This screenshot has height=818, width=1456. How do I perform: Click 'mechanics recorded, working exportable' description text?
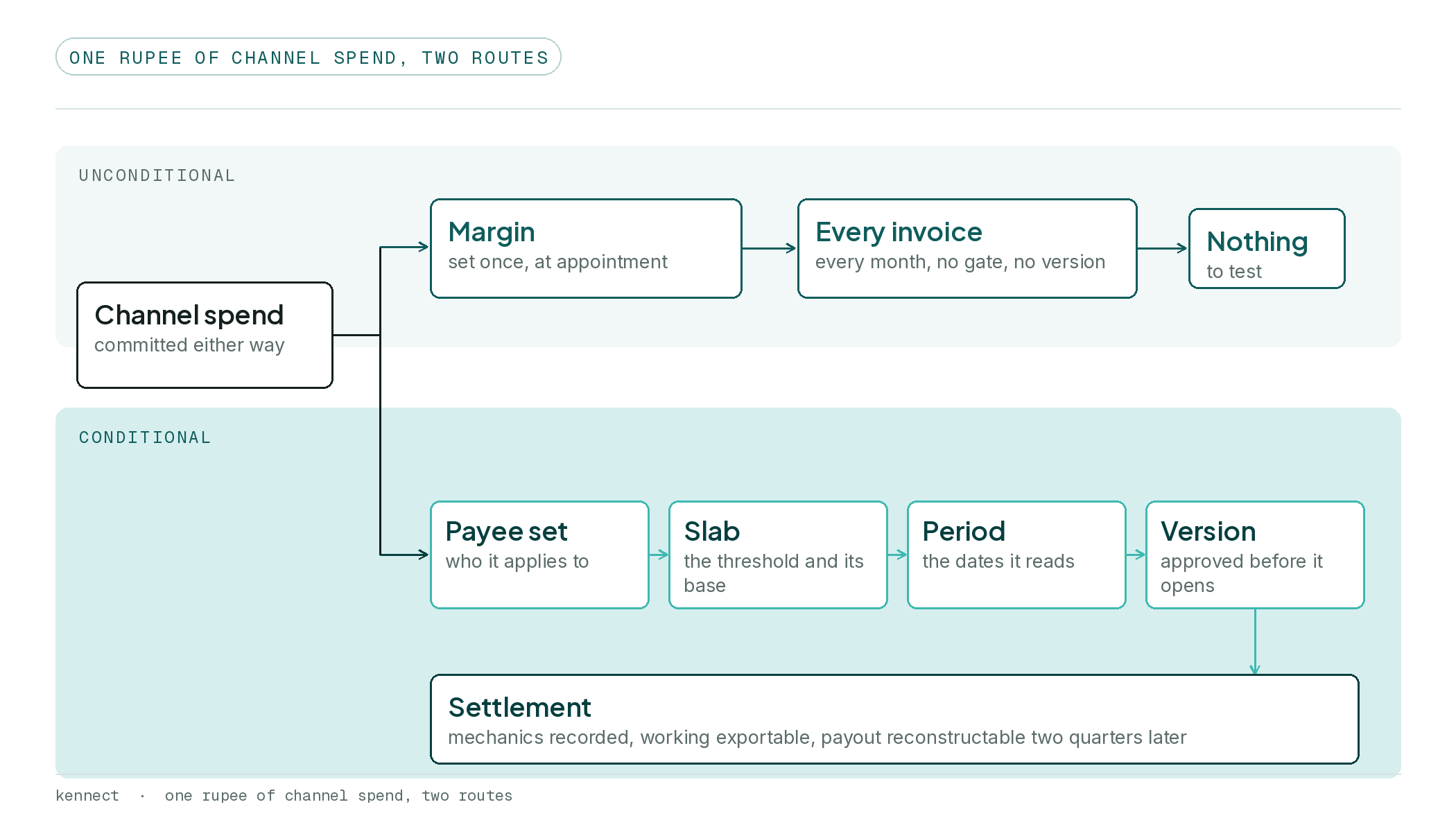click(x=817, y=738)
